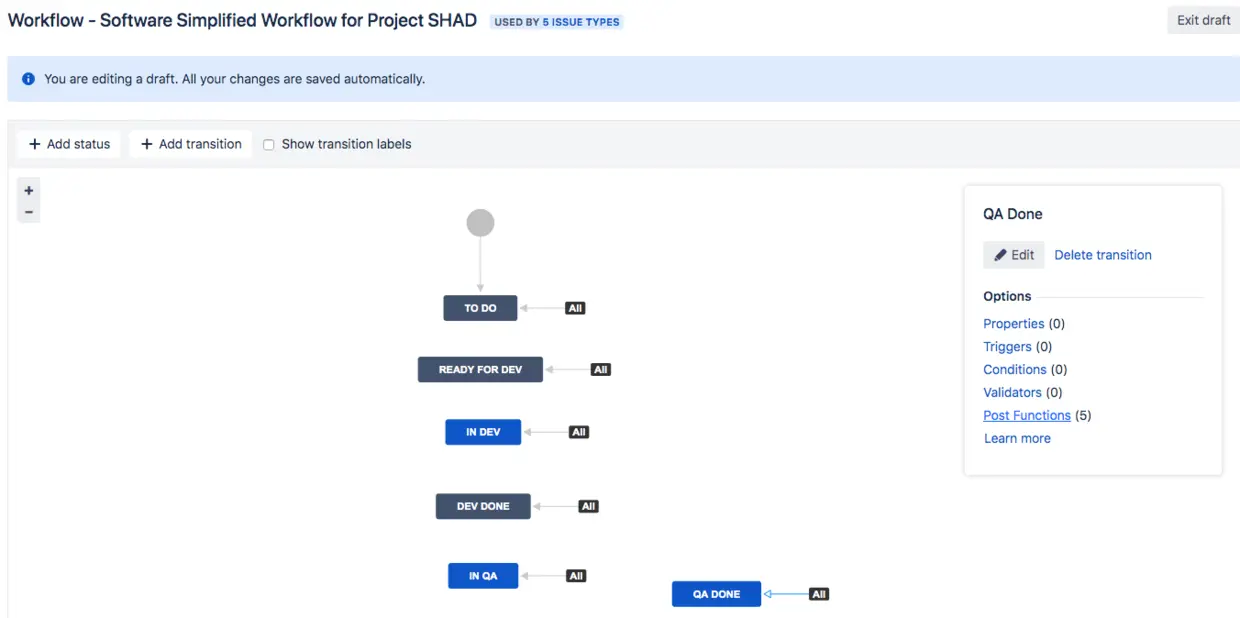Click the Exit draft button
Screen dimensions: 1240x618
coord(1202,19)
